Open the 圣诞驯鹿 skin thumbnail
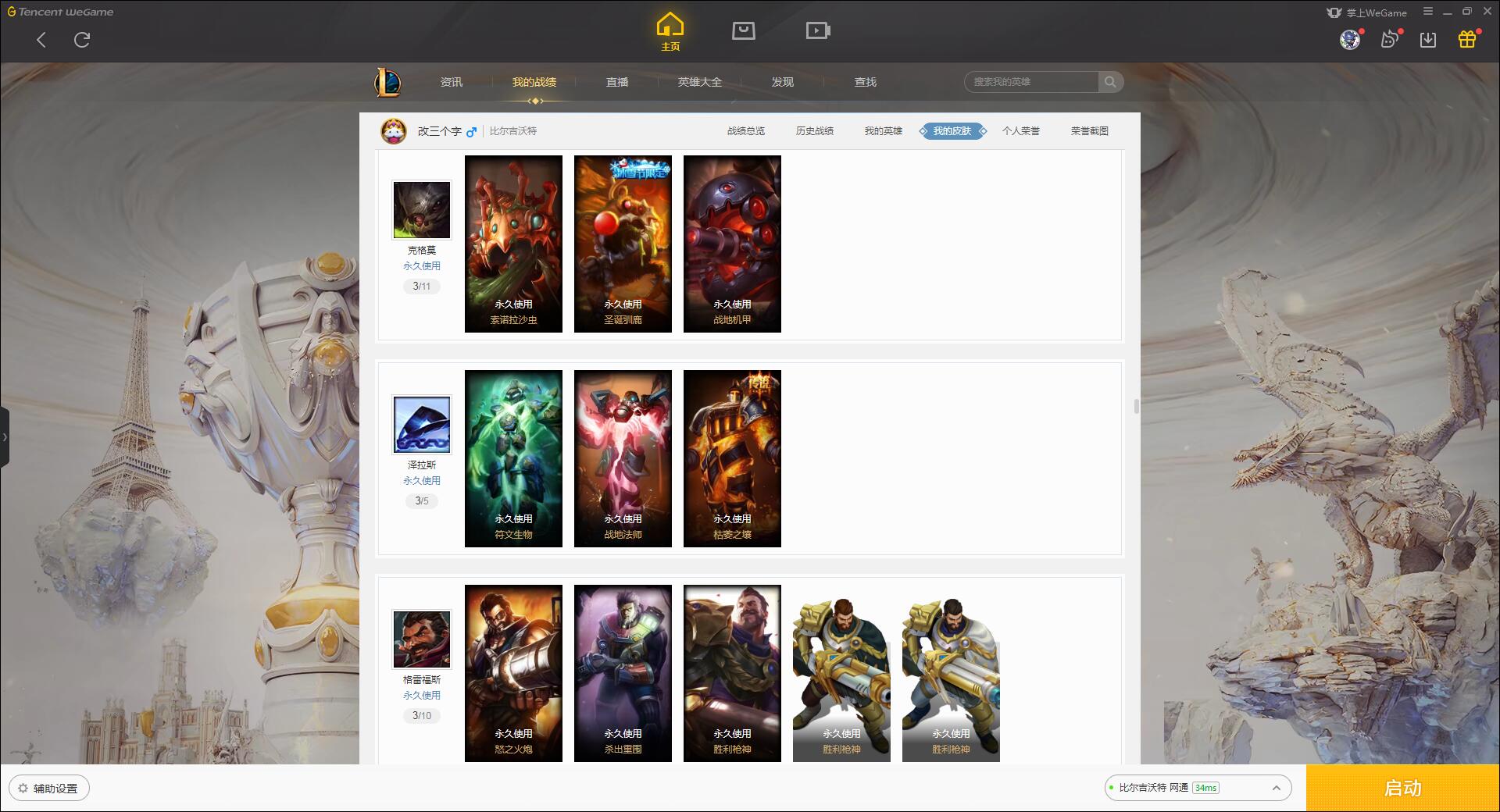 coord(623,244)
